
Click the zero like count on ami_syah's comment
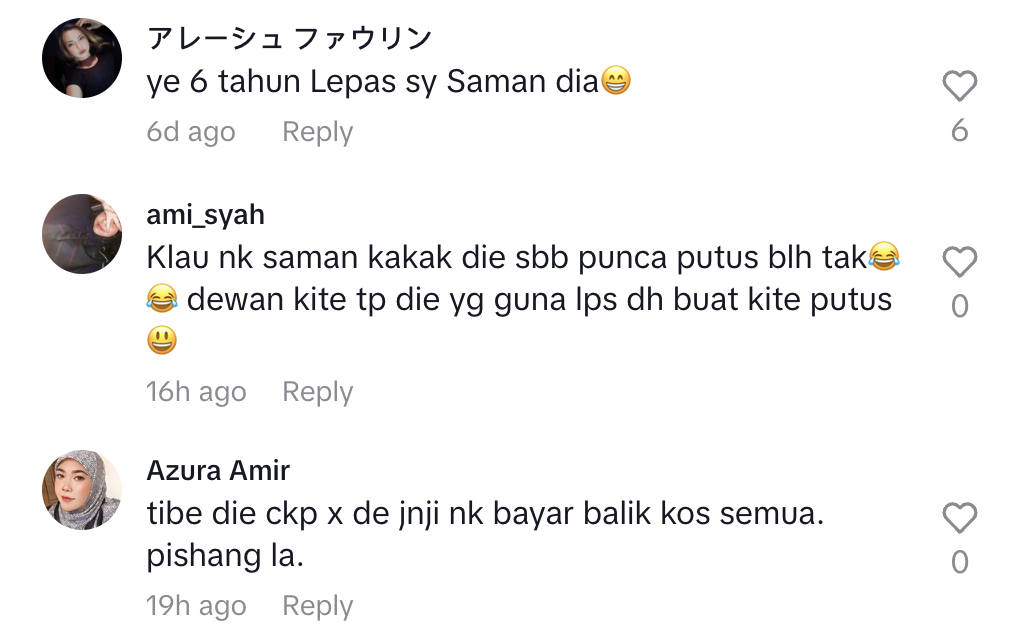[959, 306]
